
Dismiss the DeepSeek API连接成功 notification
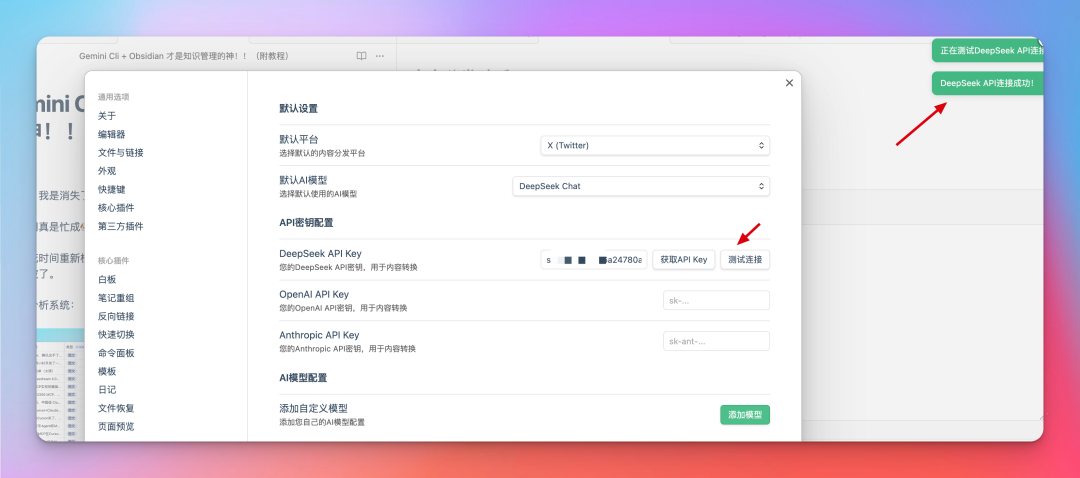[987, 83]
